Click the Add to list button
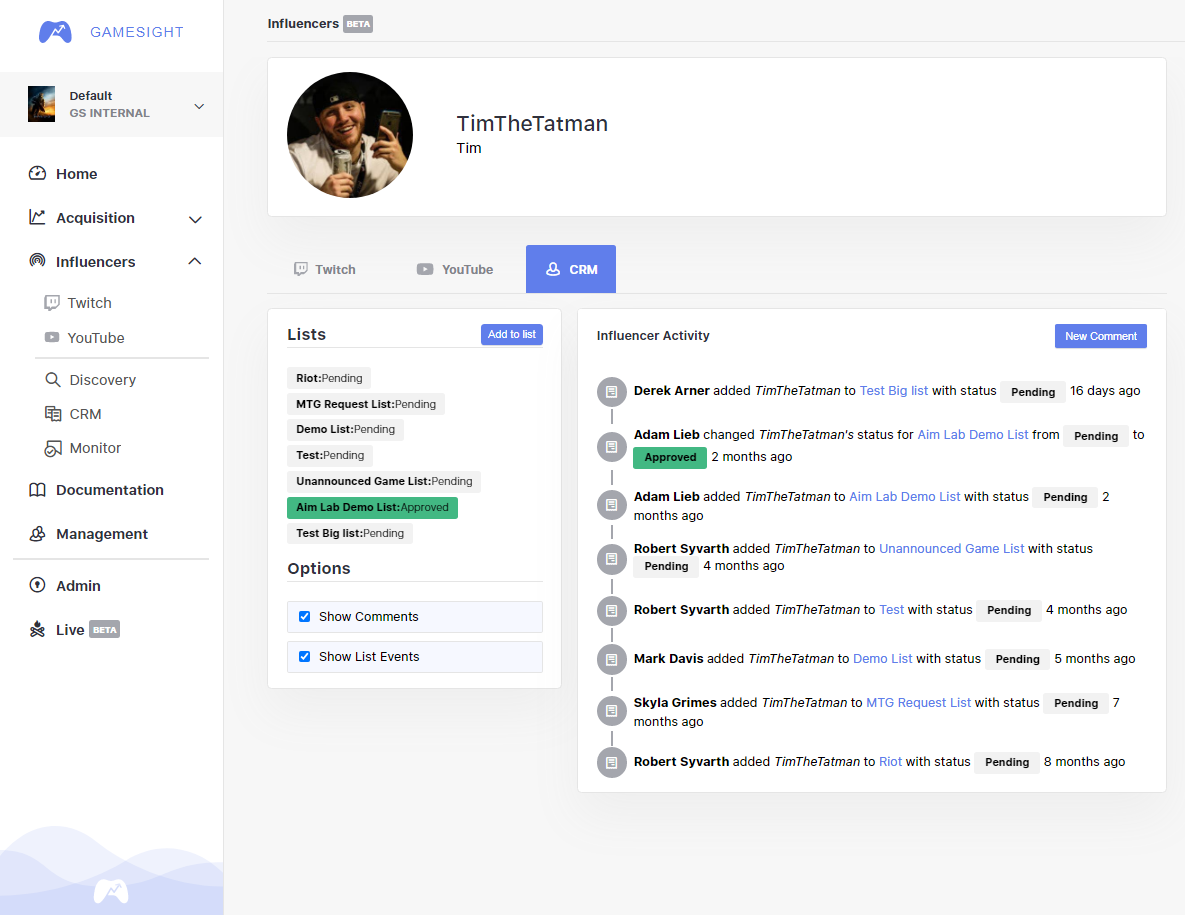Image resolution: width=1185 pixels, height=915 pixels. 512,334
